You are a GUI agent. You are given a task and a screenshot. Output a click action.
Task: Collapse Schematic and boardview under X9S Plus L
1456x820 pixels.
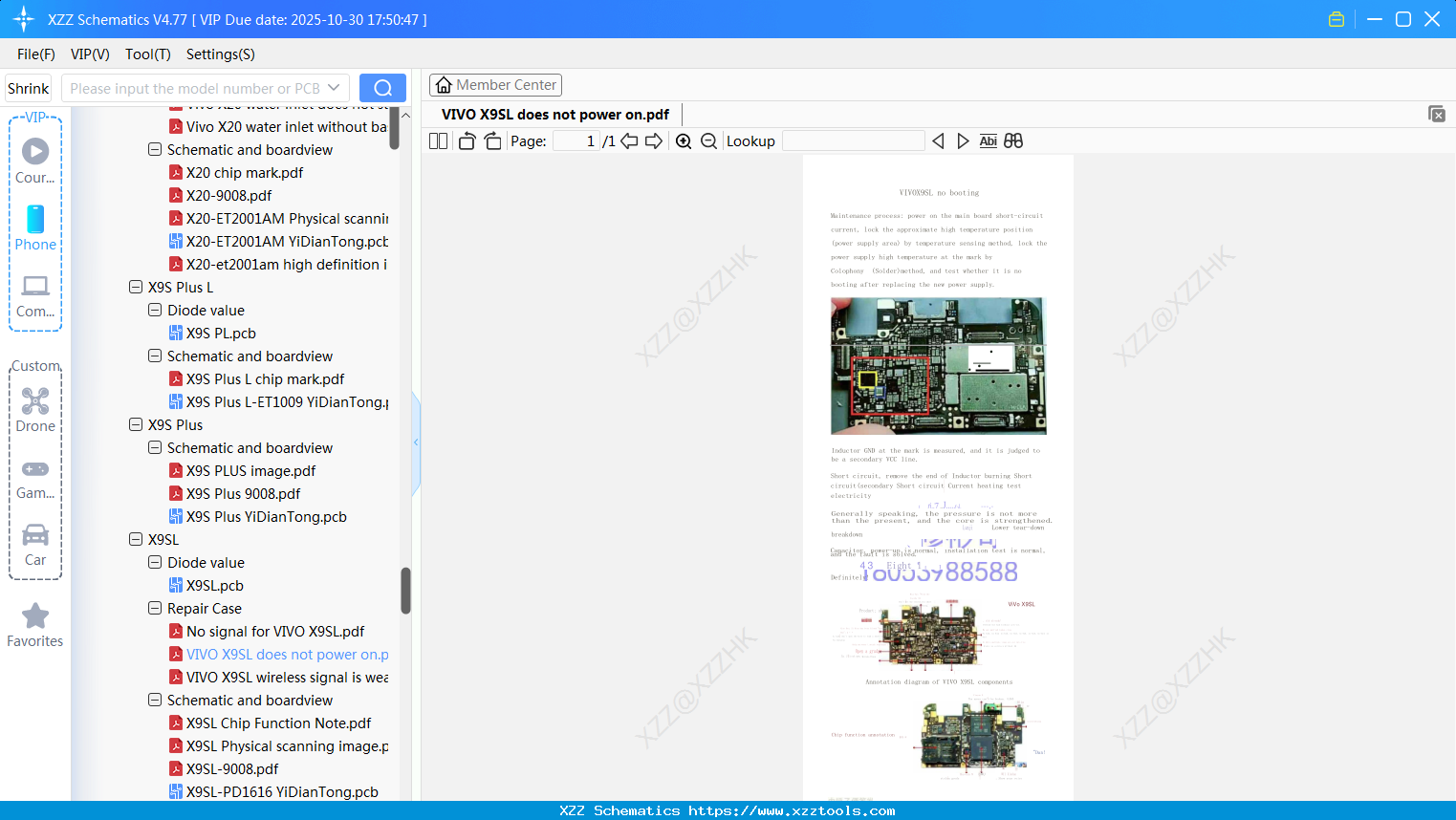coord(155,356)
